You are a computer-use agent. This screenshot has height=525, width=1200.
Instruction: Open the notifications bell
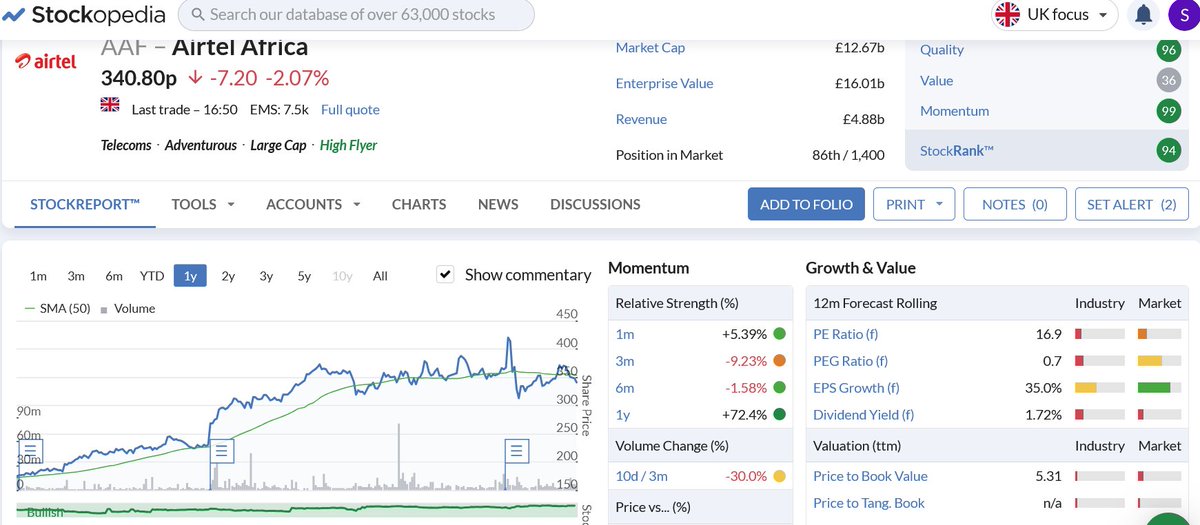[x=1142, y=15]
